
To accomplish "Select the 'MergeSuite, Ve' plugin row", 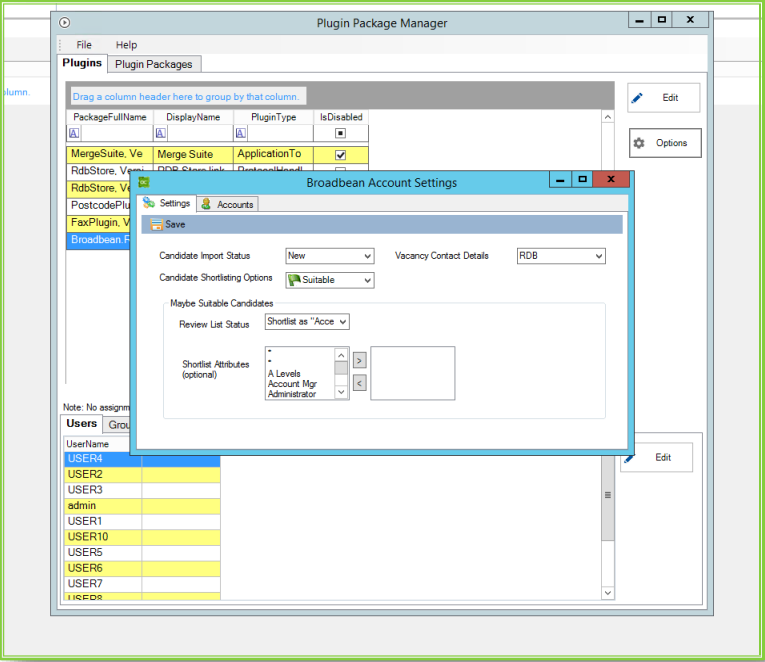I will click(217, 154).
